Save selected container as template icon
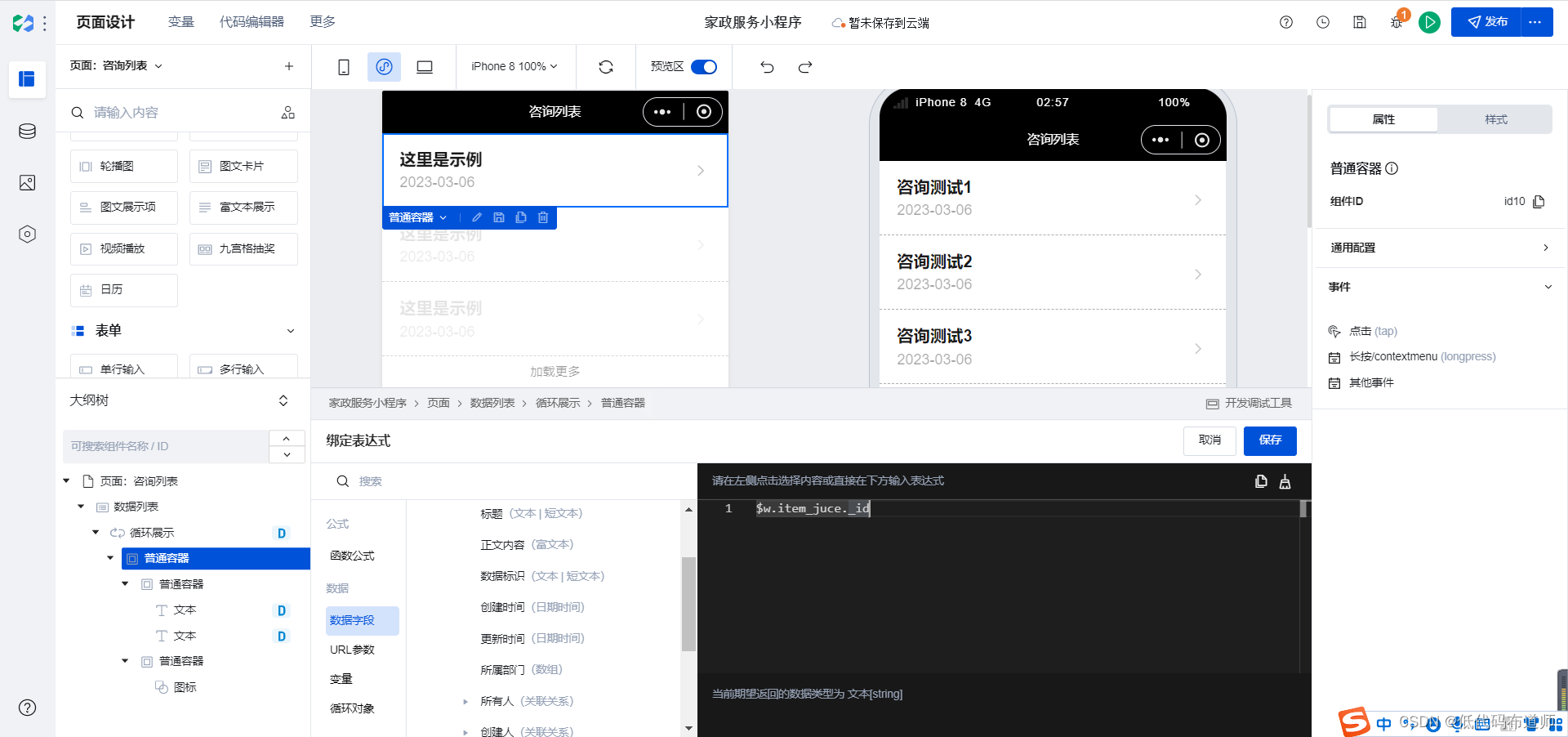 tap(499, 217)
